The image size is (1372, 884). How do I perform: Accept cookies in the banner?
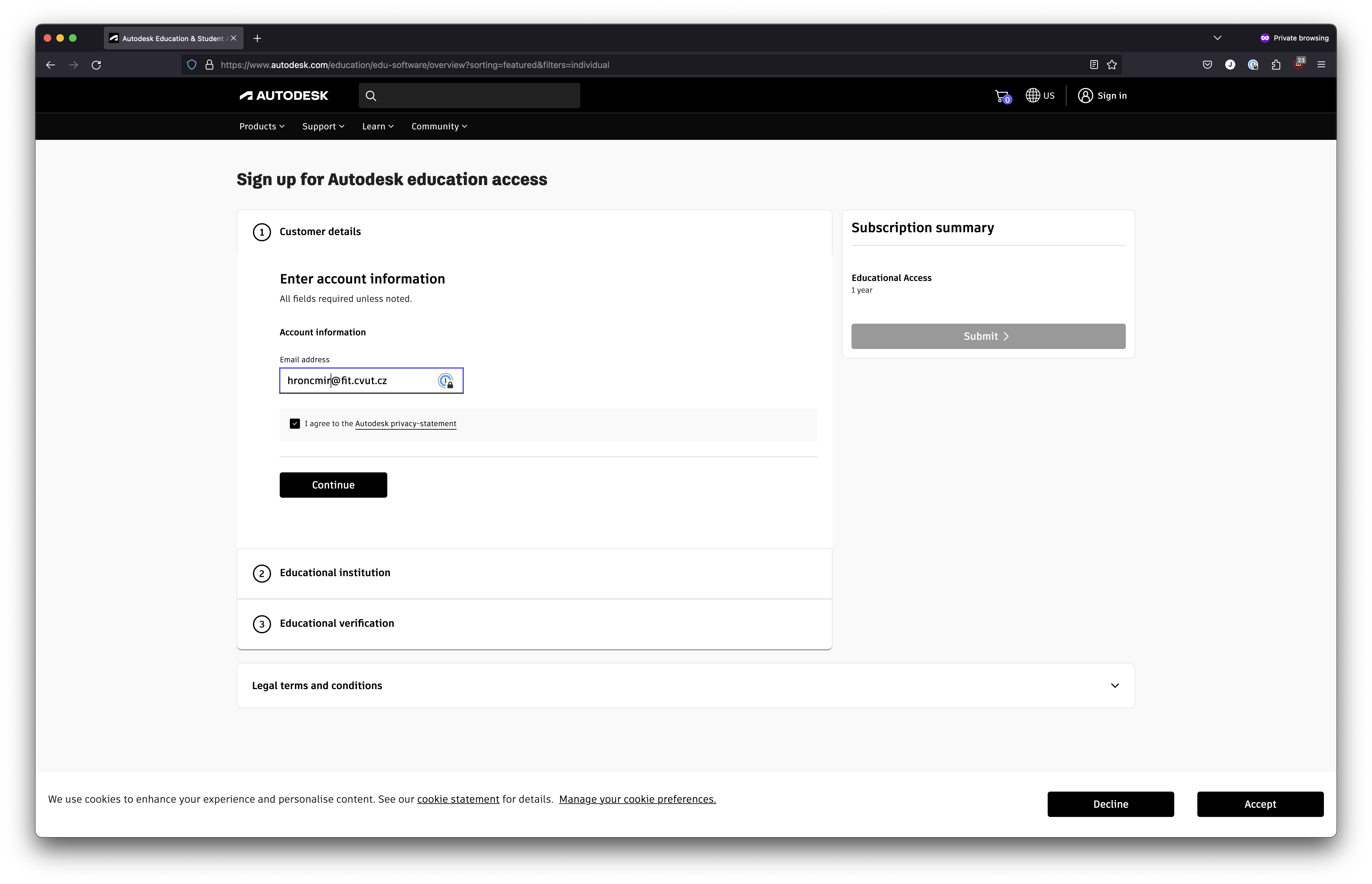[1260, 804]
